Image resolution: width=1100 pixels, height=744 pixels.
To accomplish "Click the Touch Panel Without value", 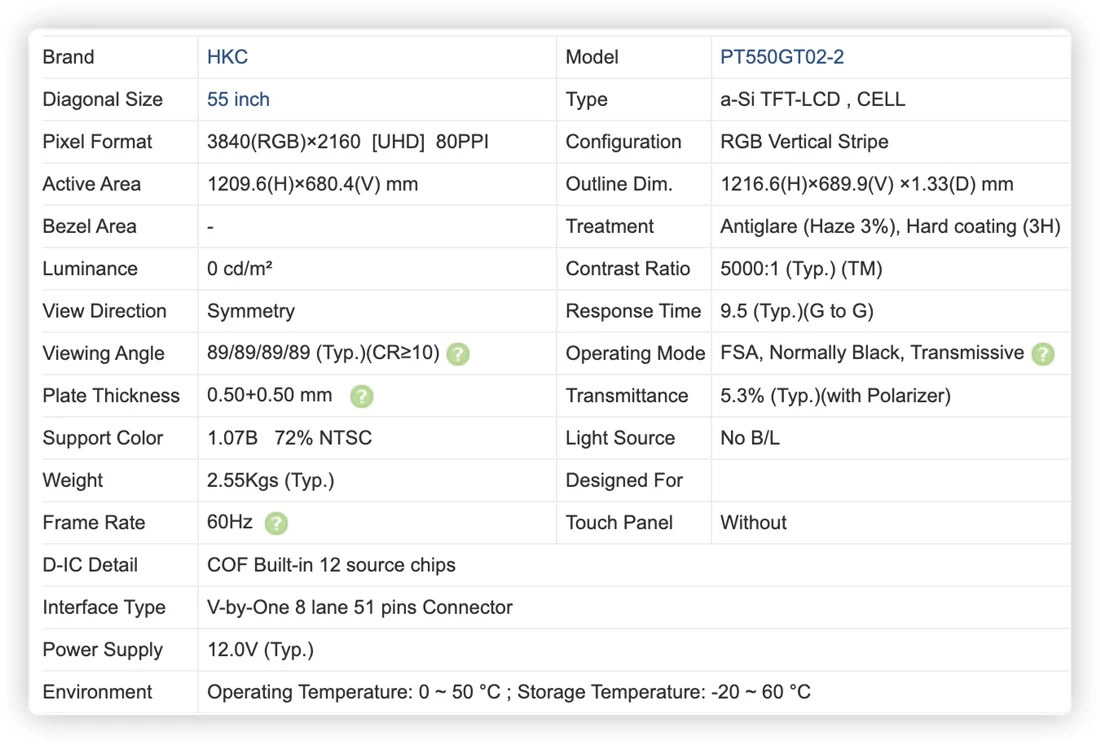I will [753, 523].
